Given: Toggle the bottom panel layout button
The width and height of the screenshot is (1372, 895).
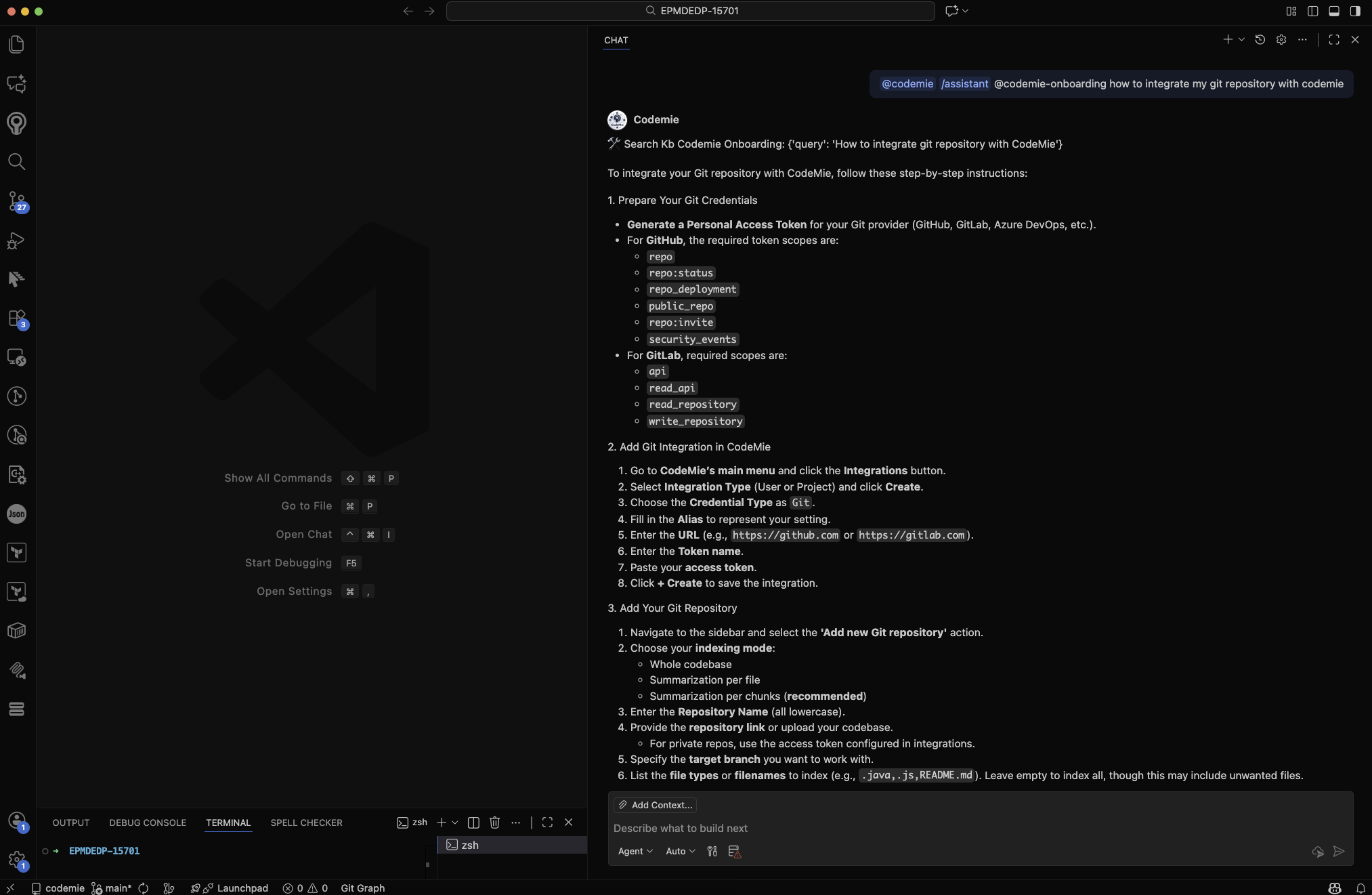Looking at the screenshot, I should click(1333, 11).
